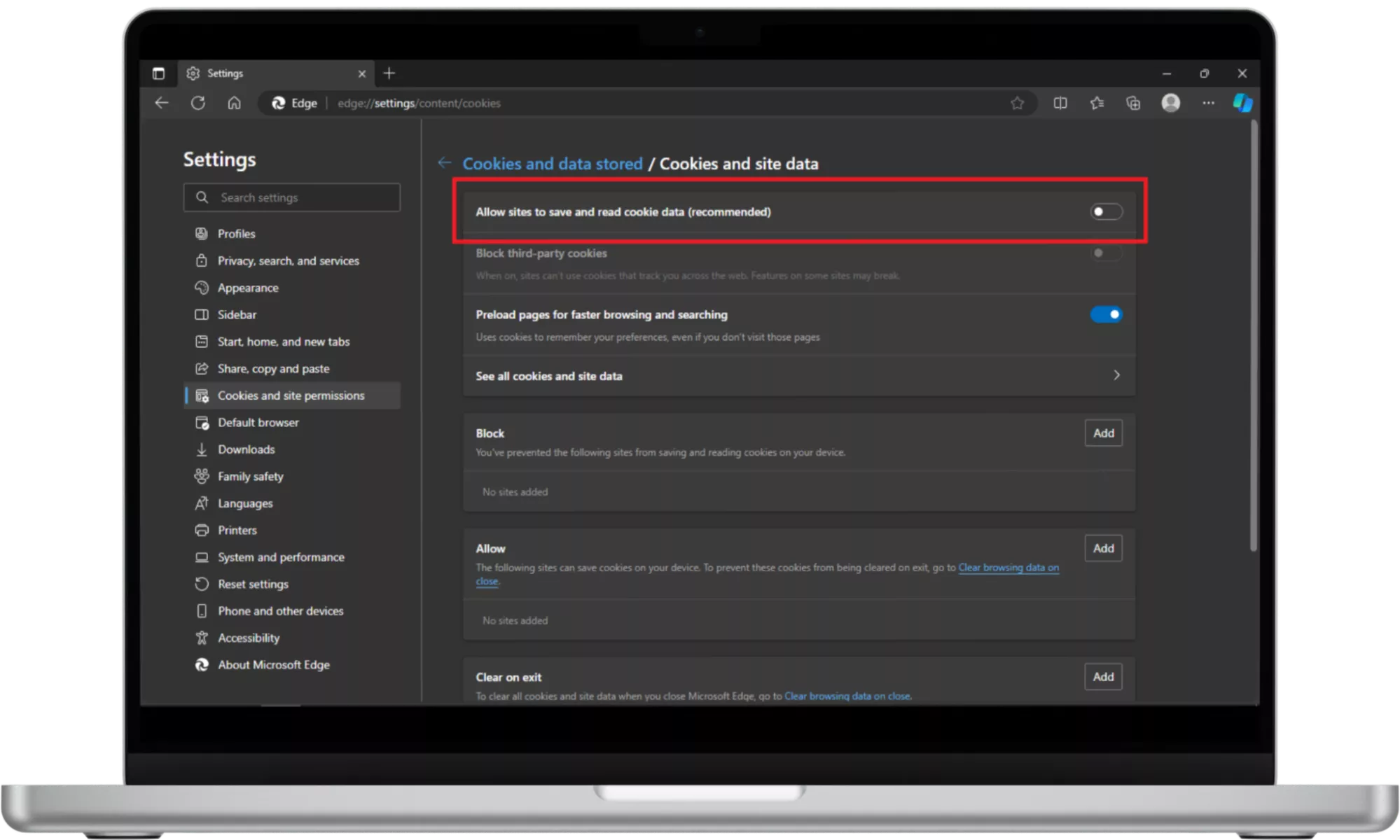Image resolution: width=1400 pixels, height=840 pixels.
Task: Open Privacy, search, and services settings
Action: click(x=288, y=260)
